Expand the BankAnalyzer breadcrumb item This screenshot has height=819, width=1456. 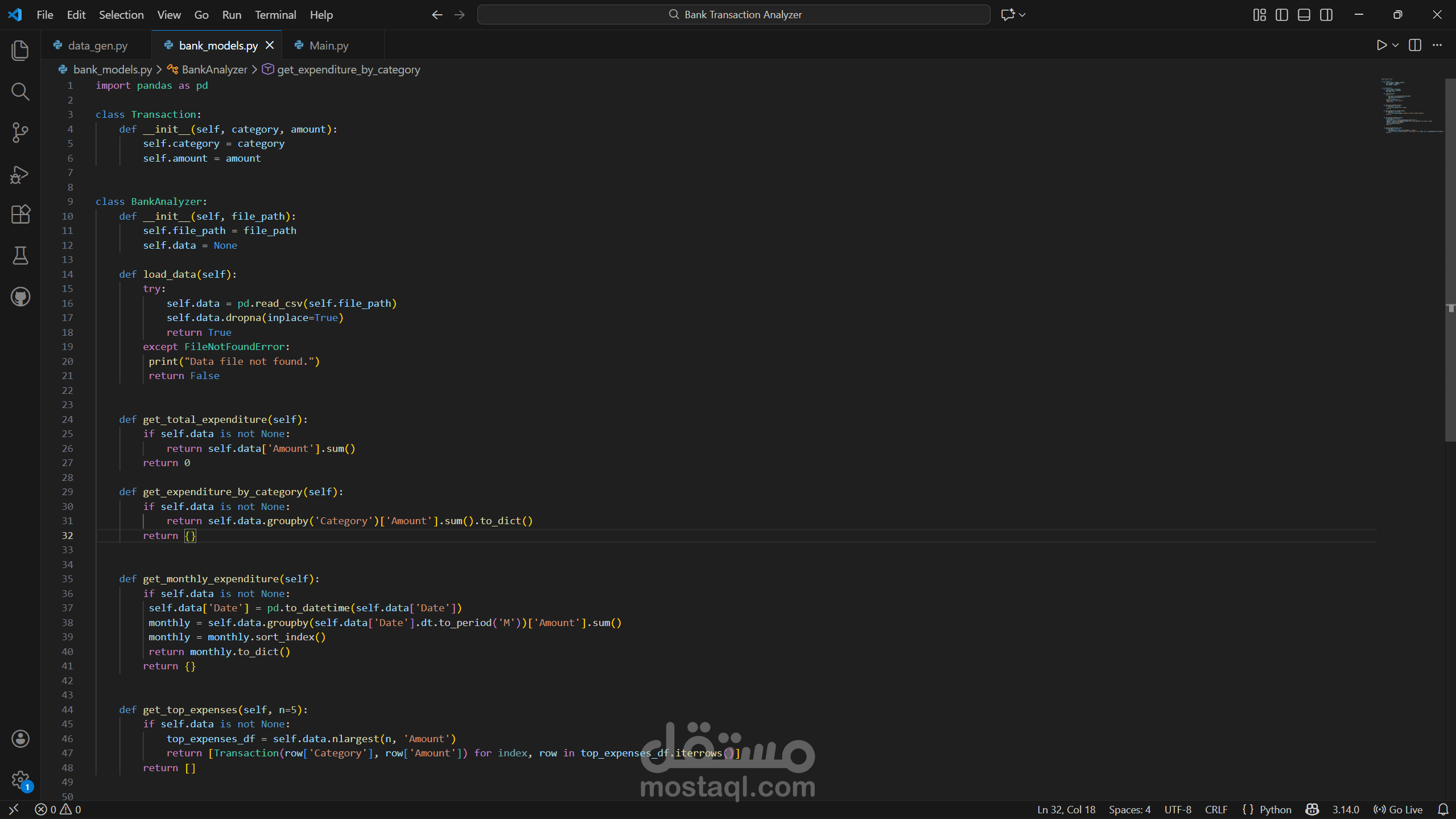(x=214, y=69)
